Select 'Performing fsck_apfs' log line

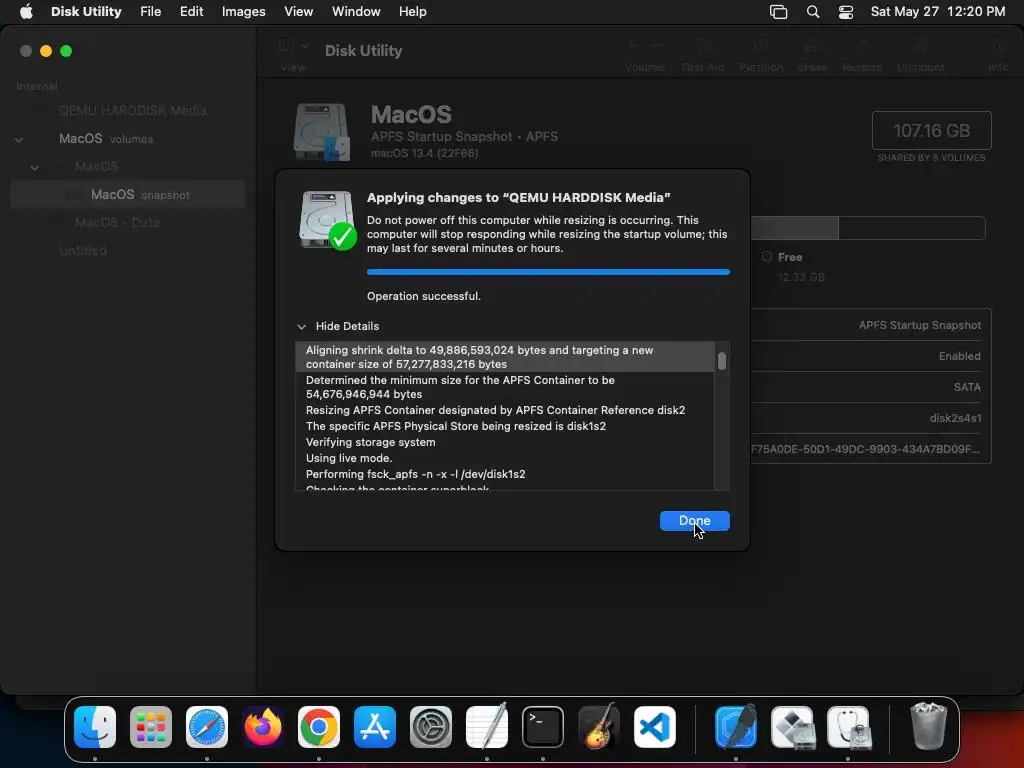point(505,474)
